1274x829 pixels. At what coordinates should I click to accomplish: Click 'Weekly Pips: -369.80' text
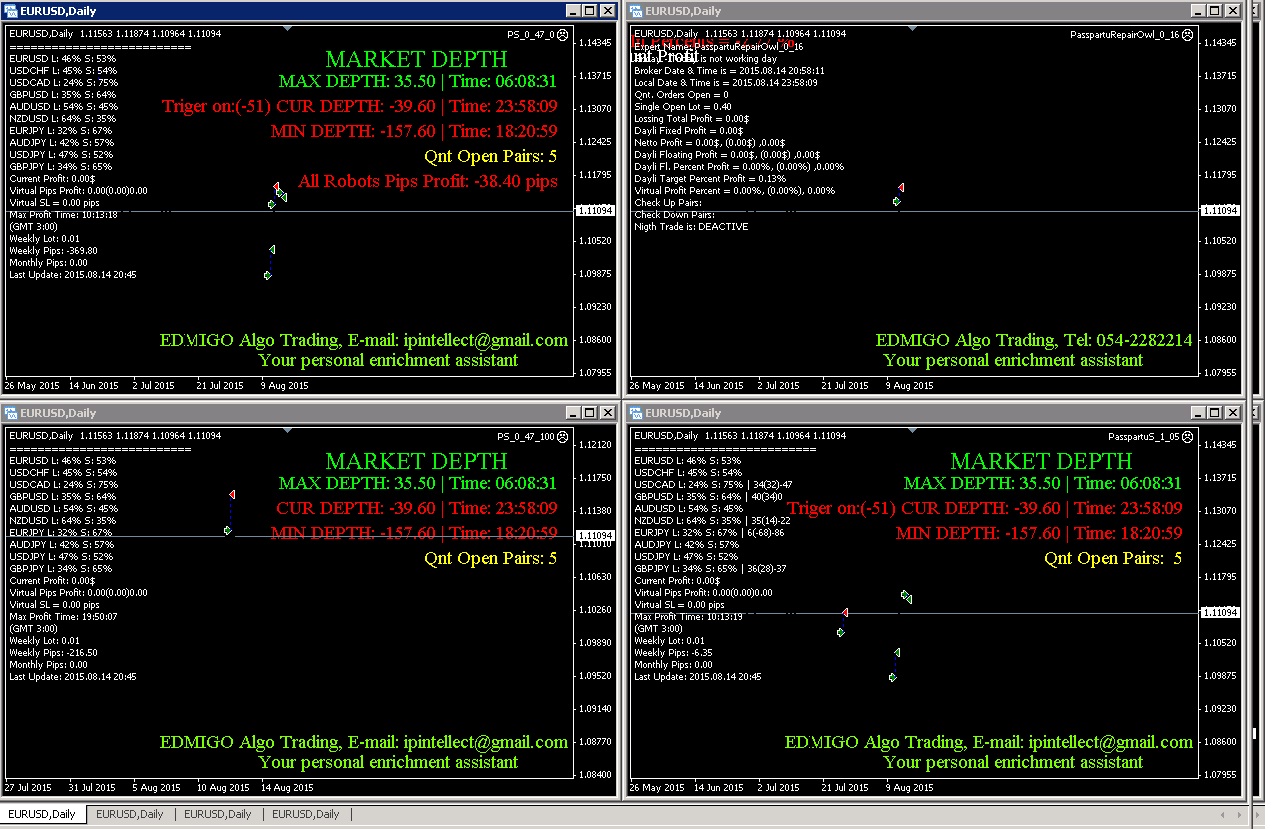coord(53,251)
